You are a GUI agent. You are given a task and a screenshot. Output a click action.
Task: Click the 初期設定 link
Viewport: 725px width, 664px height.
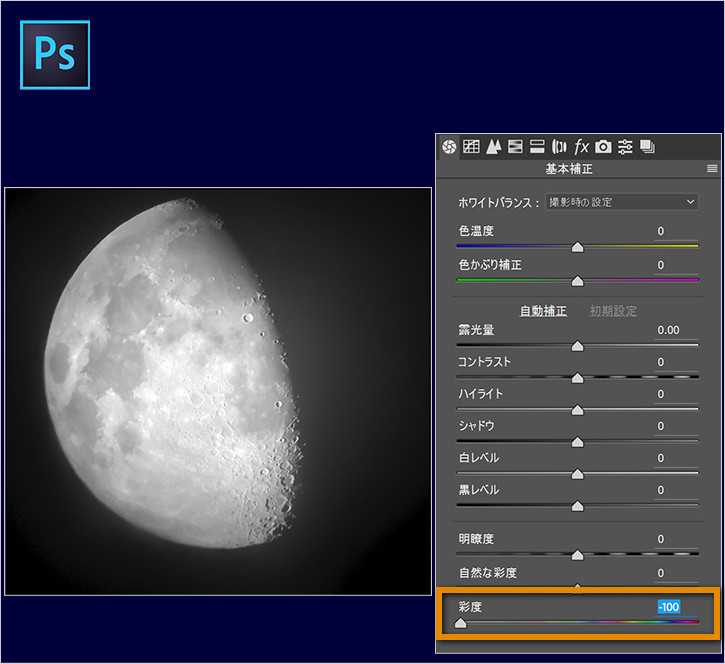[613, 311]
